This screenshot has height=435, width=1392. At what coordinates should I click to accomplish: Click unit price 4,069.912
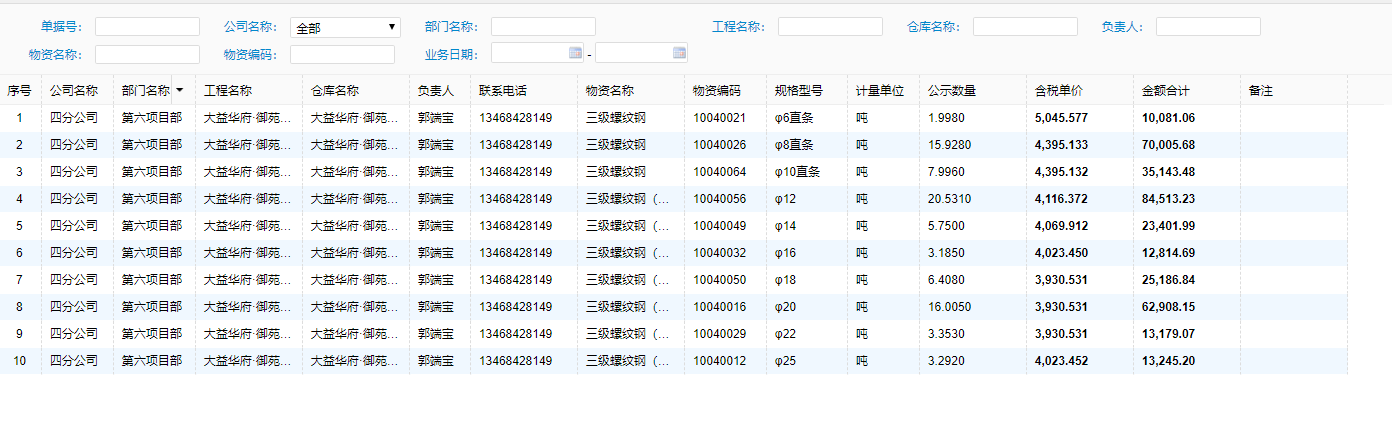1062,226
